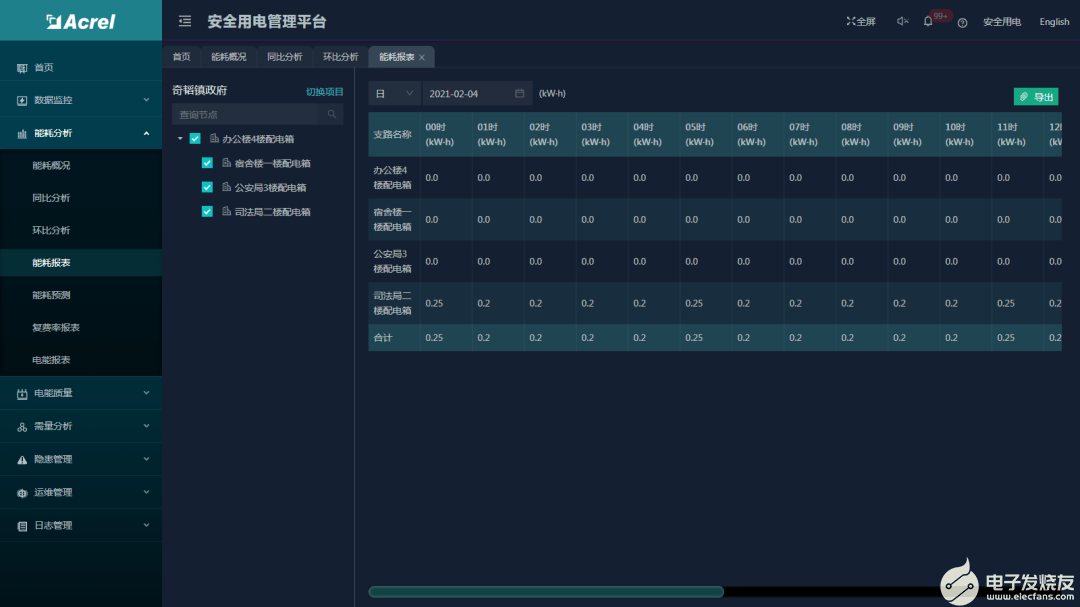Viewport: 1080px width, 607px height.
Task: Click the 2021-02-04 date field
Action: point(477,94)
